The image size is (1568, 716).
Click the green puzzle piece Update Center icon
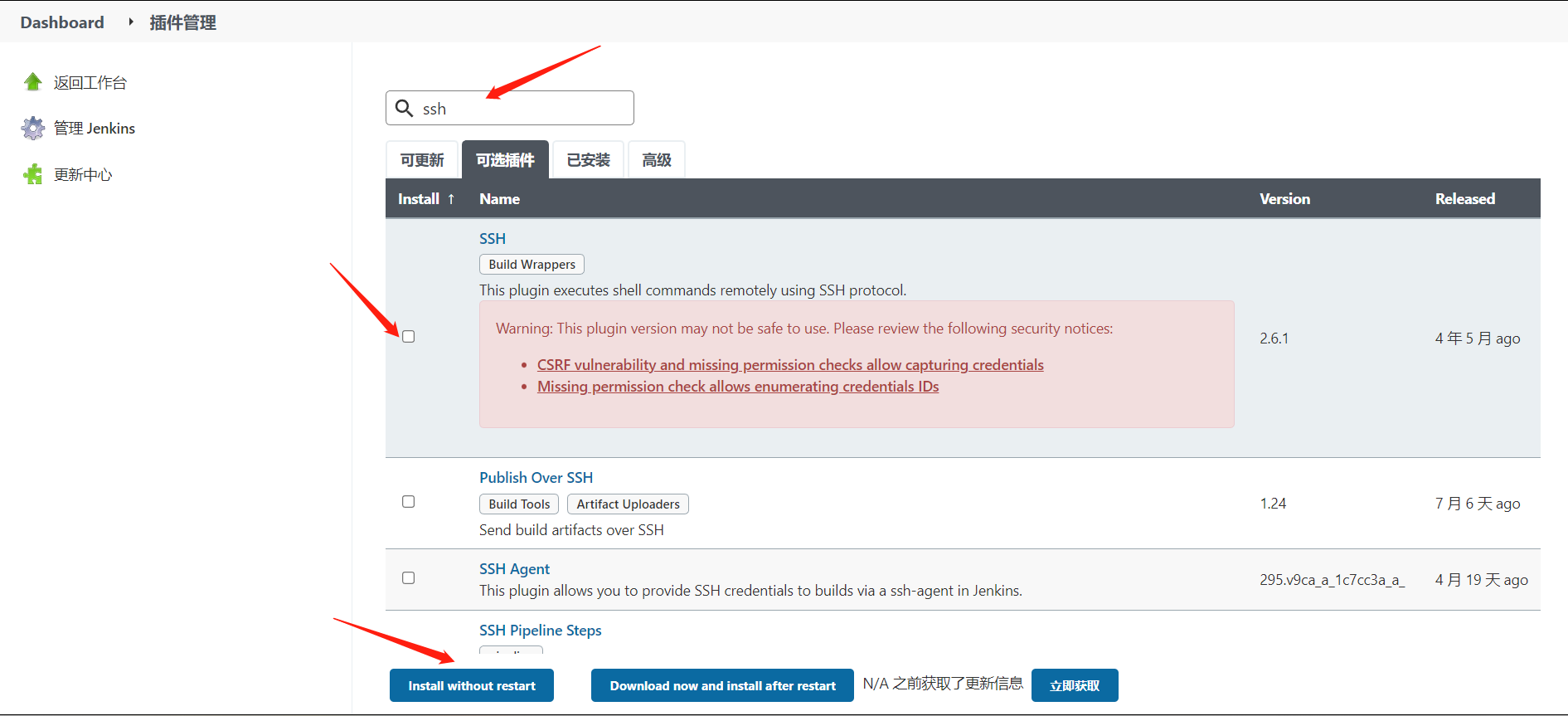(x=33, y=174)
